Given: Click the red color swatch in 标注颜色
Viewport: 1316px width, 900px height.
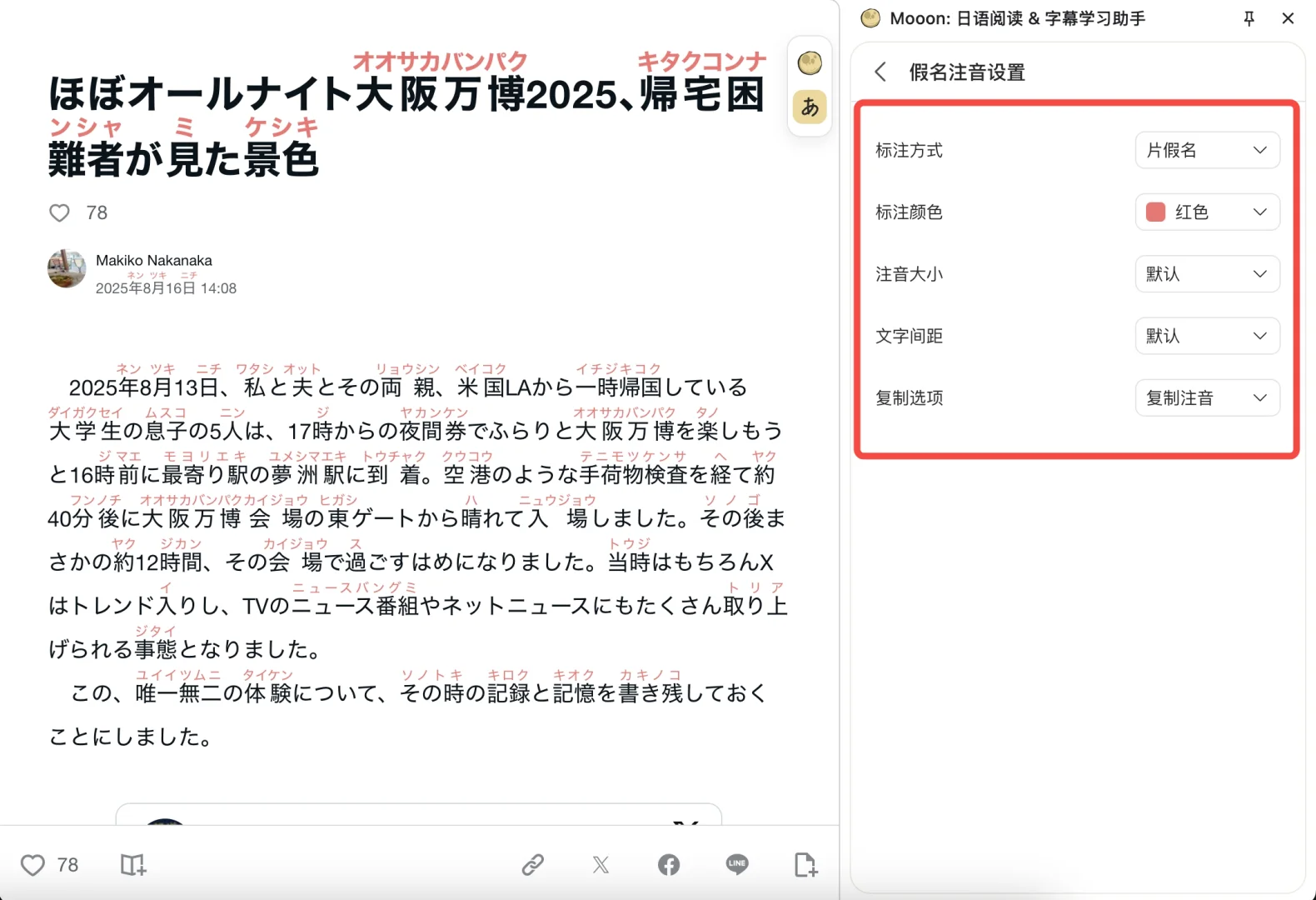Looking at the screenshot, I should pyautogui.click(x=1155, y=212).
